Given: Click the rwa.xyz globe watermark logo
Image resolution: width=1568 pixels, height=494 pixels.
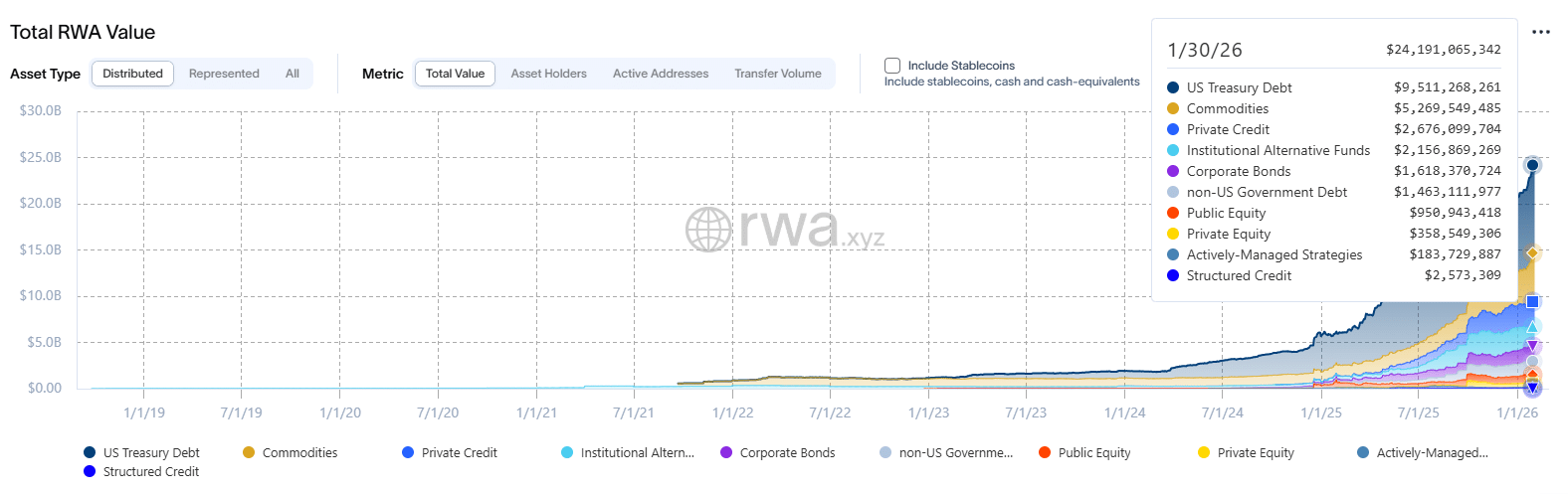Looking at the screenshot, I should [708, 229].
